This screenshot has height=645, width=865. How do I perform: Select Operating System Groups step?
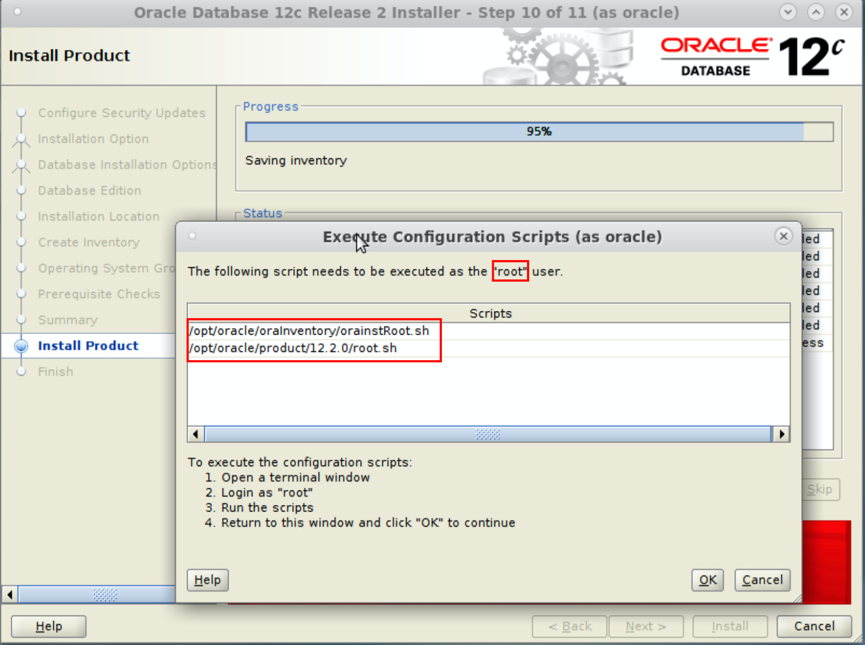tap(106, 268)
